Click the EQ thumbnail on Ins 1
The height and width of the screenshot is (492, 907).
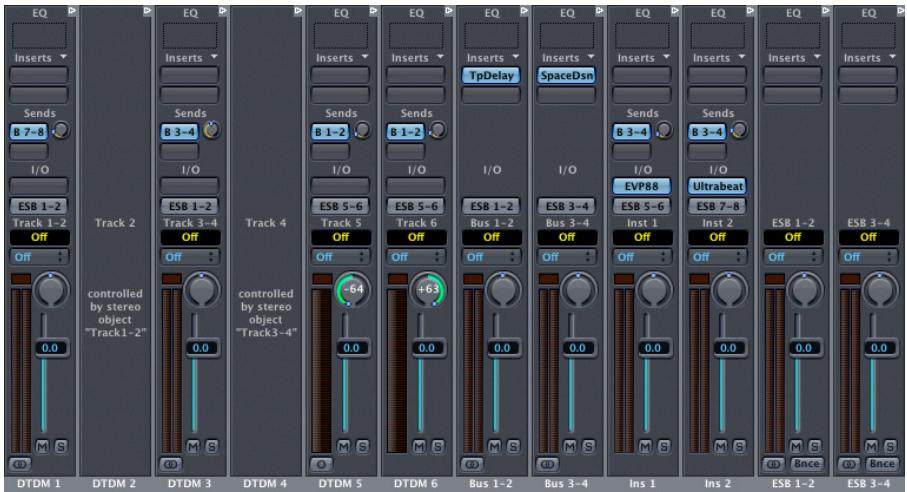pos(642,35)
